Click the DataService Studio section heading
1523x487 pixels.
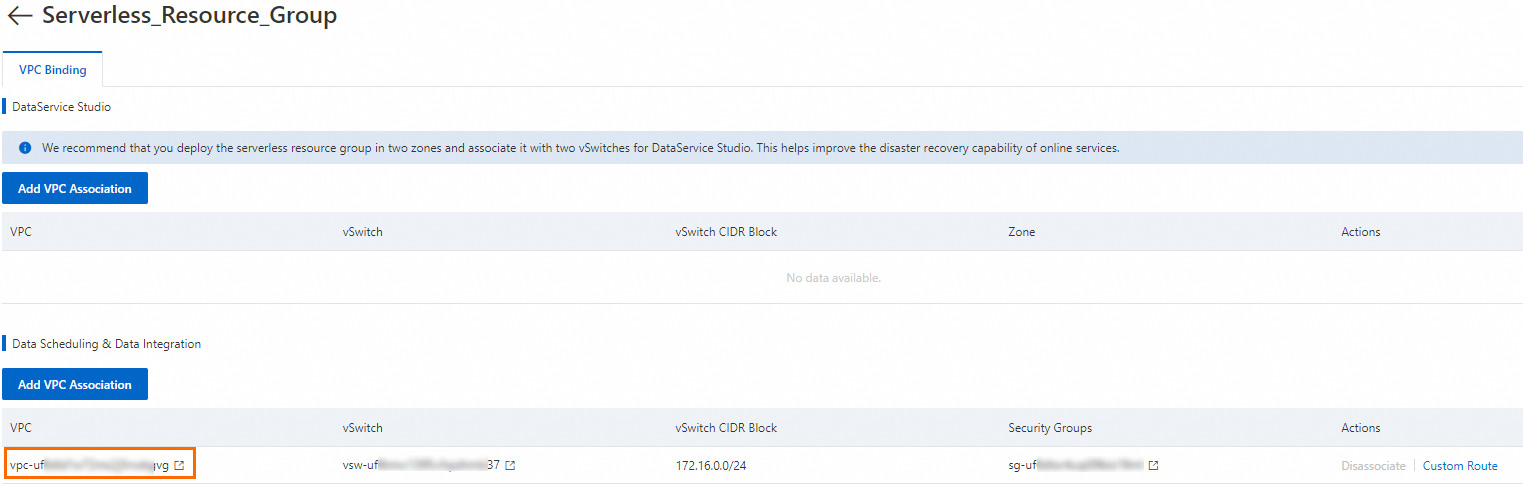point(61,106)
